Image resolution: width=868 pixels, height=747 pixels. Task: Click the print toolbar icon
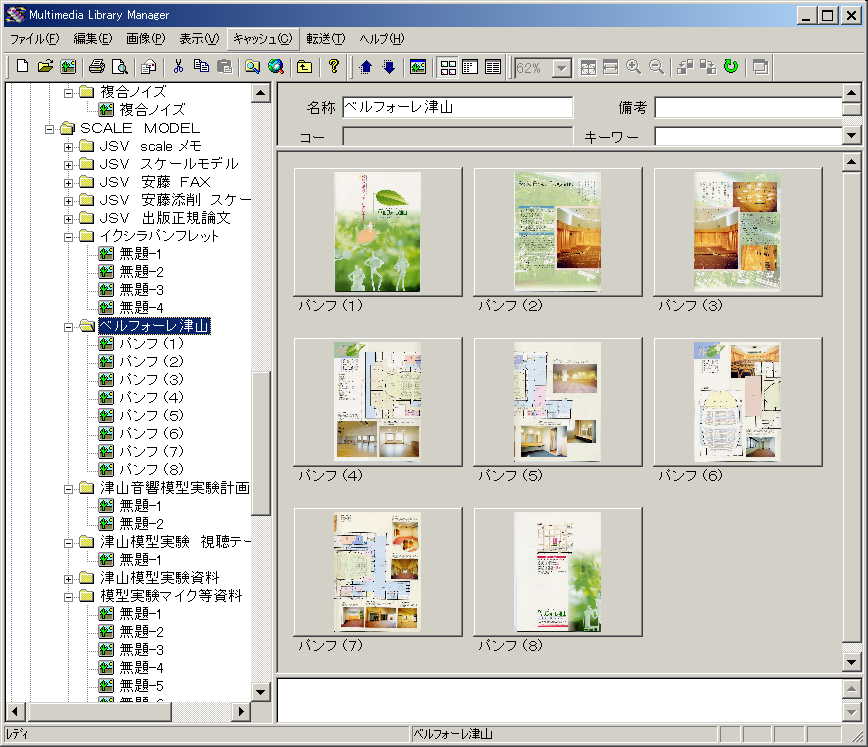[x=97, y=67]
